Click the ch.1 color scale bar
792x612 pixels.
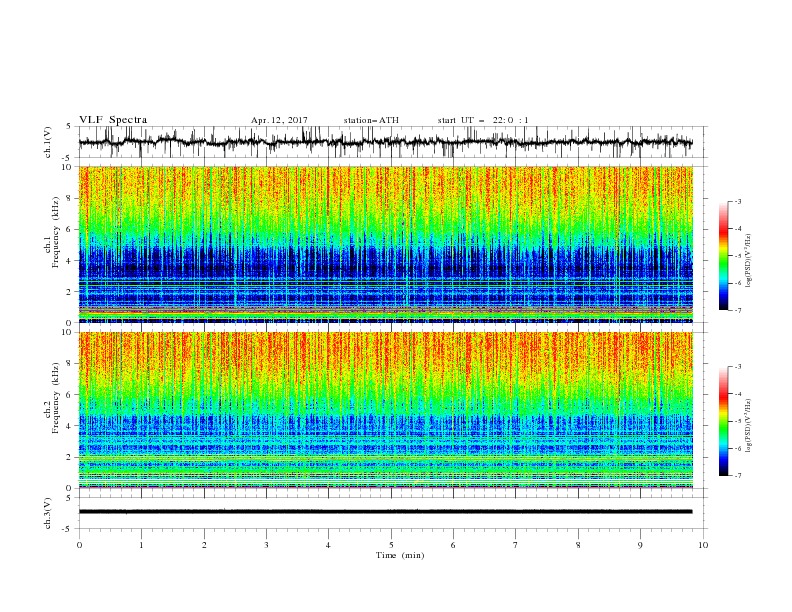point(723,256)
